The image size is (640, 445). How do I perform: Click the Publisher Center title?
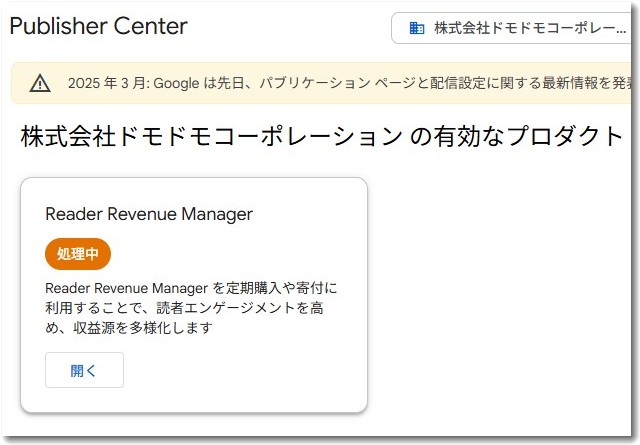(x=98, y=26)
